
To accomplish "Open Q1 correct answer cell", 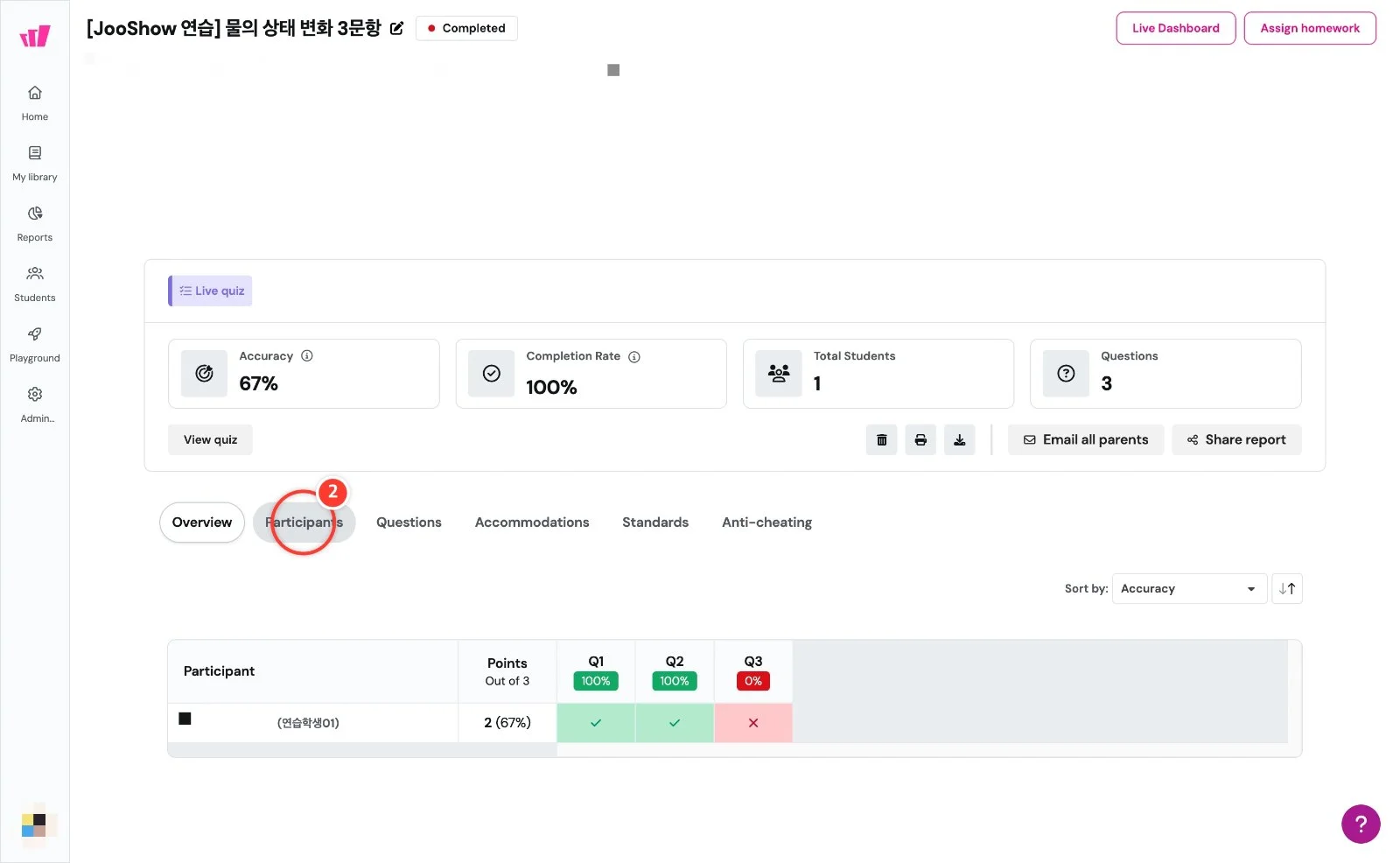I will tap(596, 723).
